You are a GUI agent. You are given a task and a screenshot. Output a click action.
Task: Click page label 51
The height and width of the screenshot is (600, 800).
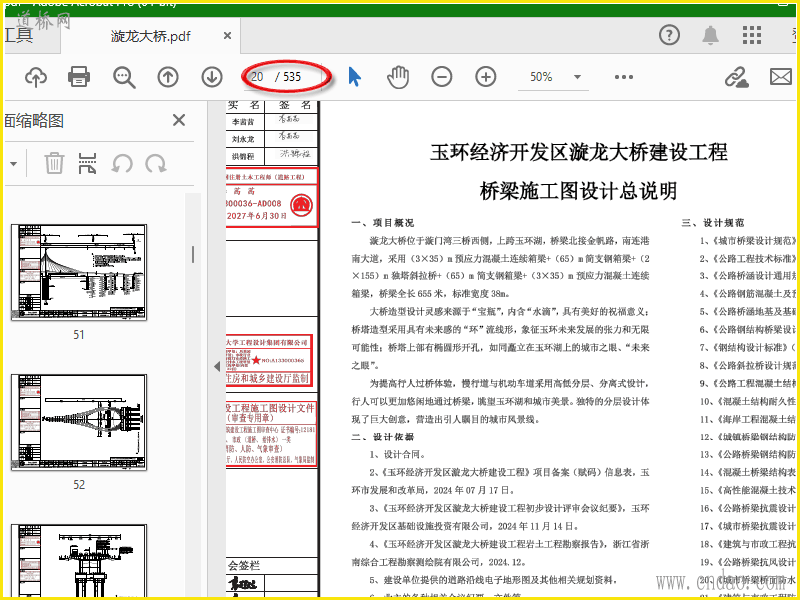click(x=79, y=335)
